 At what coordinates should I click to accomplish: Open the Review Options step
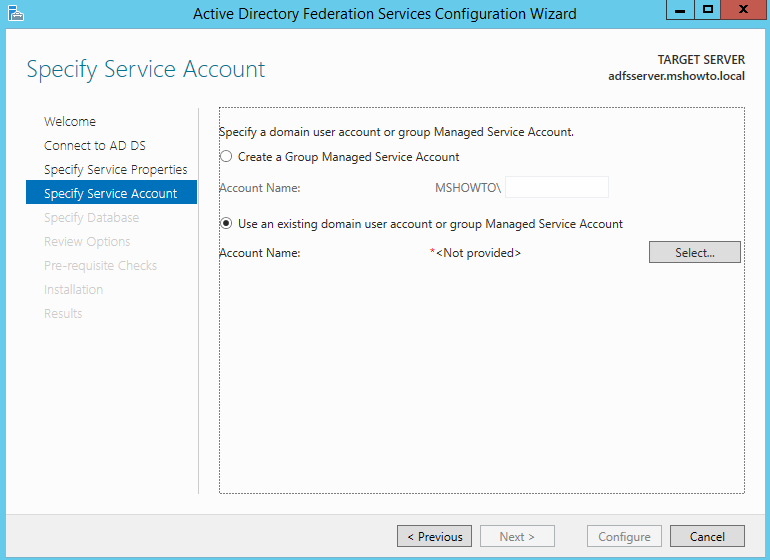pyautogui.click(x=87, y=242)
